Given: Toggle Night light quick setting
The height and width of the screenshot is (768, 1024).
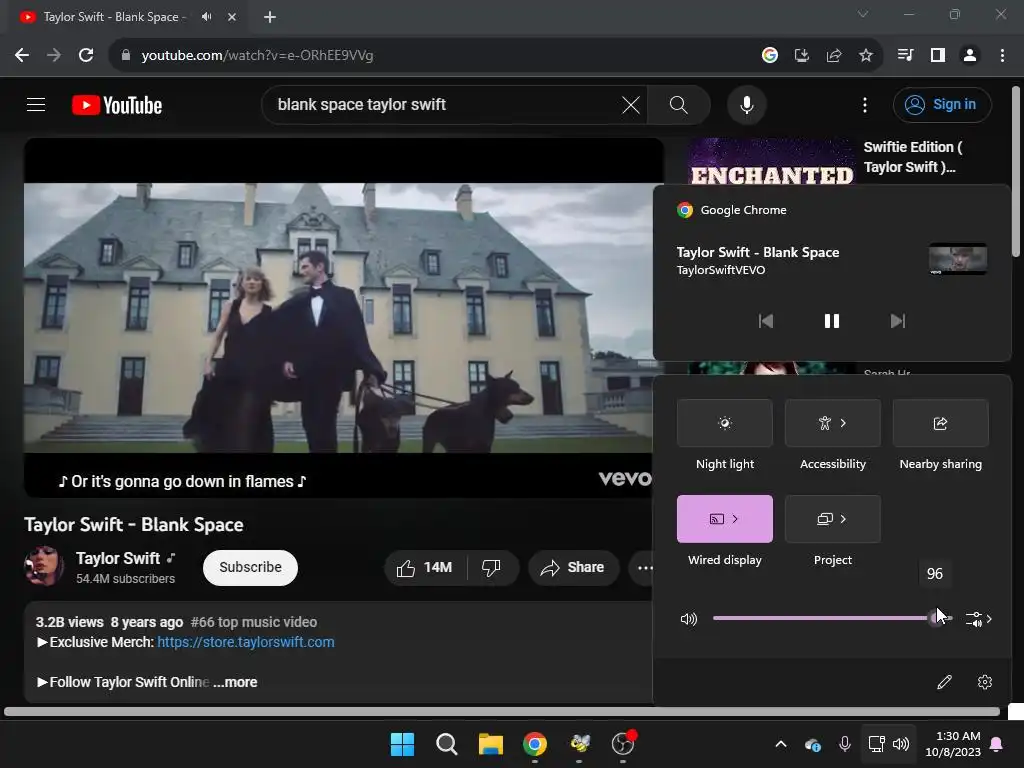Looking at the screenshot, I should point(724,423).
